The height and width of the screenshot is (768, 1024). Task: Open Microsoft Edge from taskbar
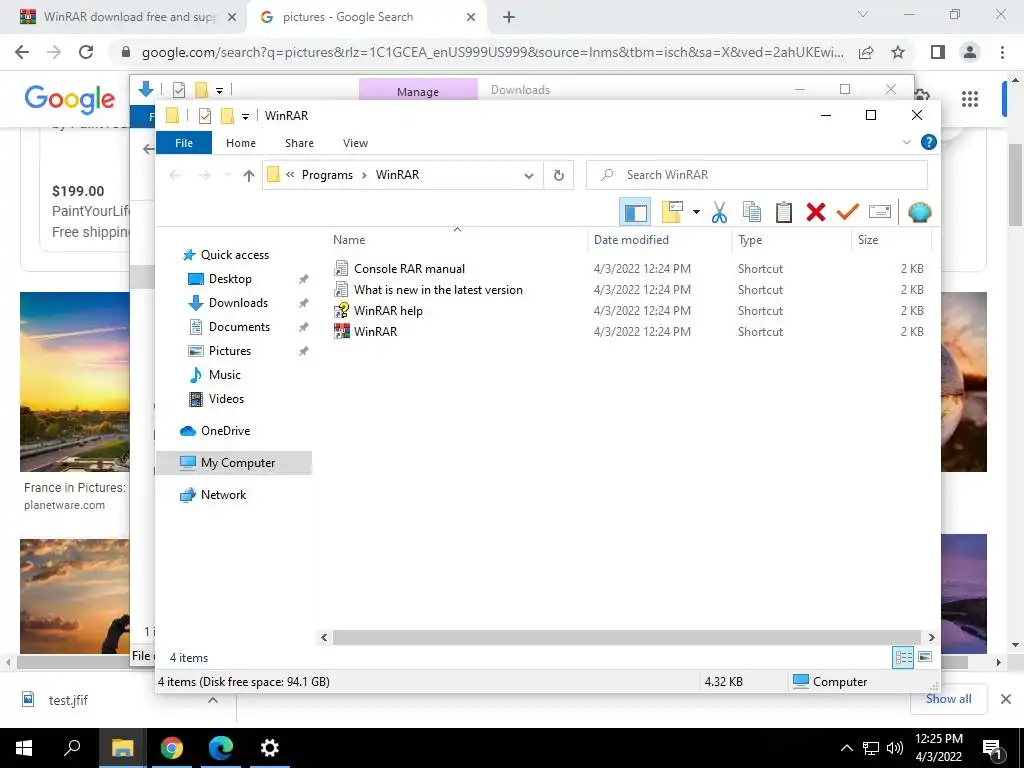(x=221, y=748)
